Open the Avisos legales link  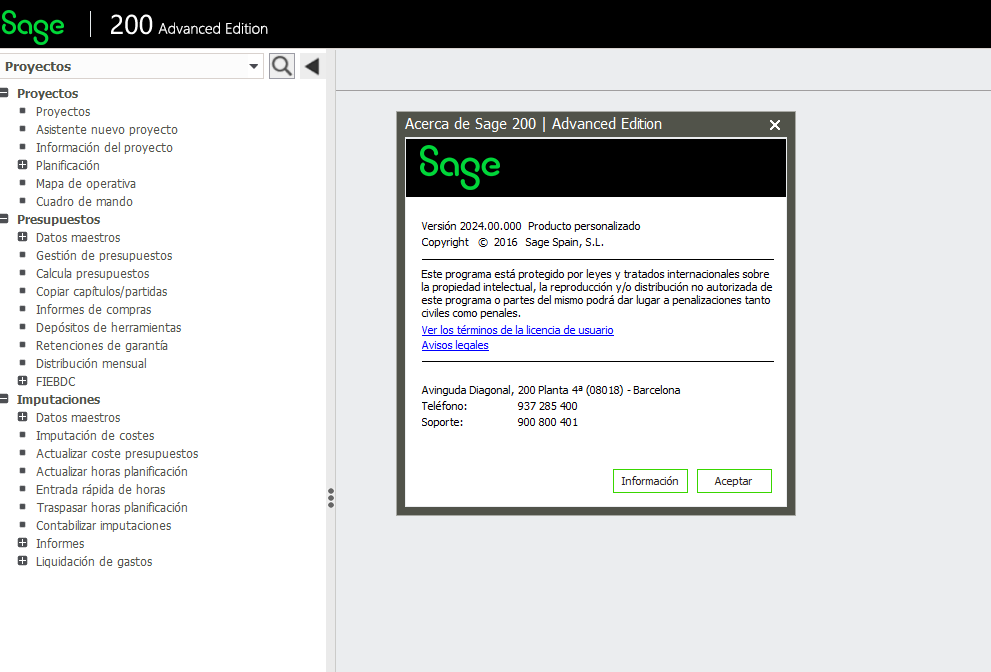[x=455, y=345]
